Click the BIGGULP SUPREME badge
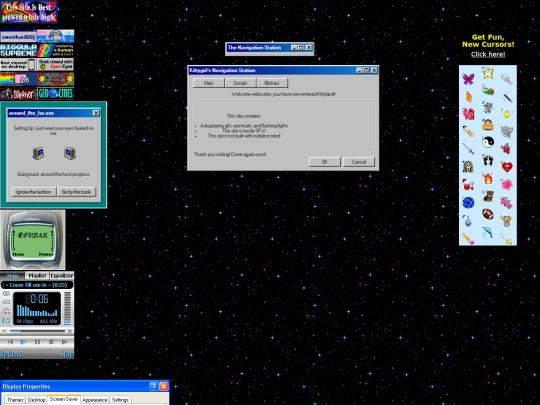 19,50
